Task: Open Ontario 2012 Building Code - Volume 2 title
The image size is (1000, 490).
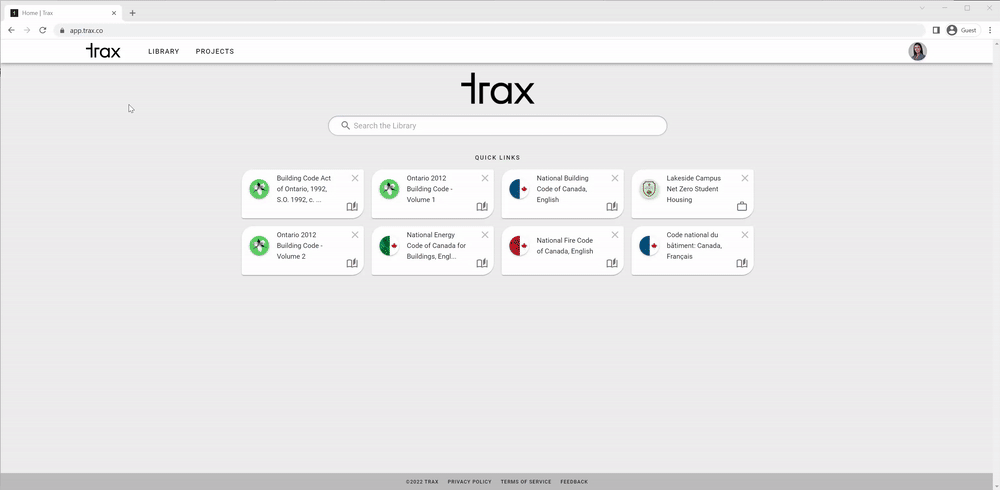Action: click(300, 246)
